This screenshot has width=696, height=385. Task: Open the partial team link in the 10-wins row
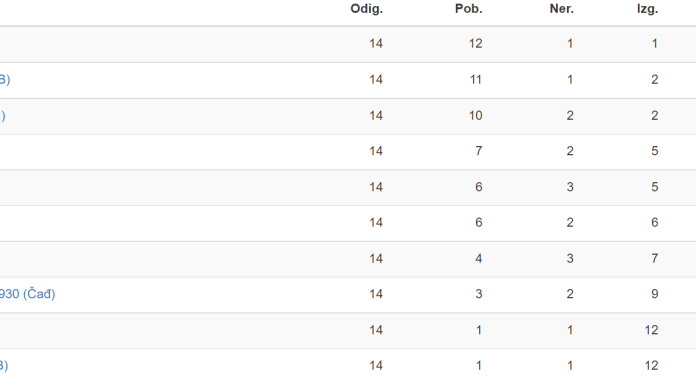click(x=3, y=115)
